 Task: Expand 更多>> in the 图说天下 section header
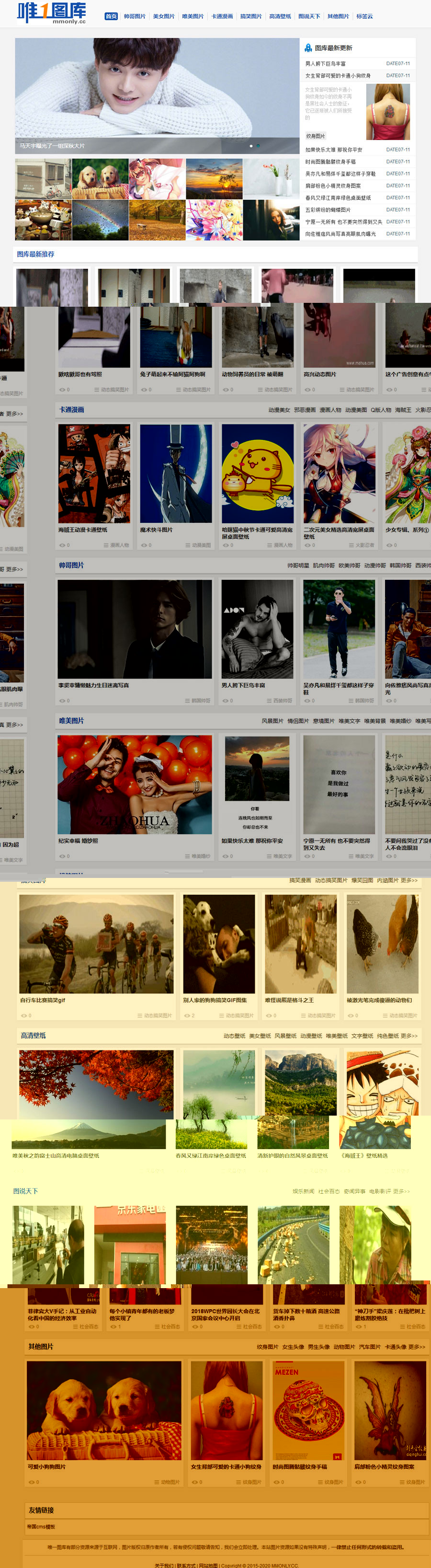click(401, 1190)
